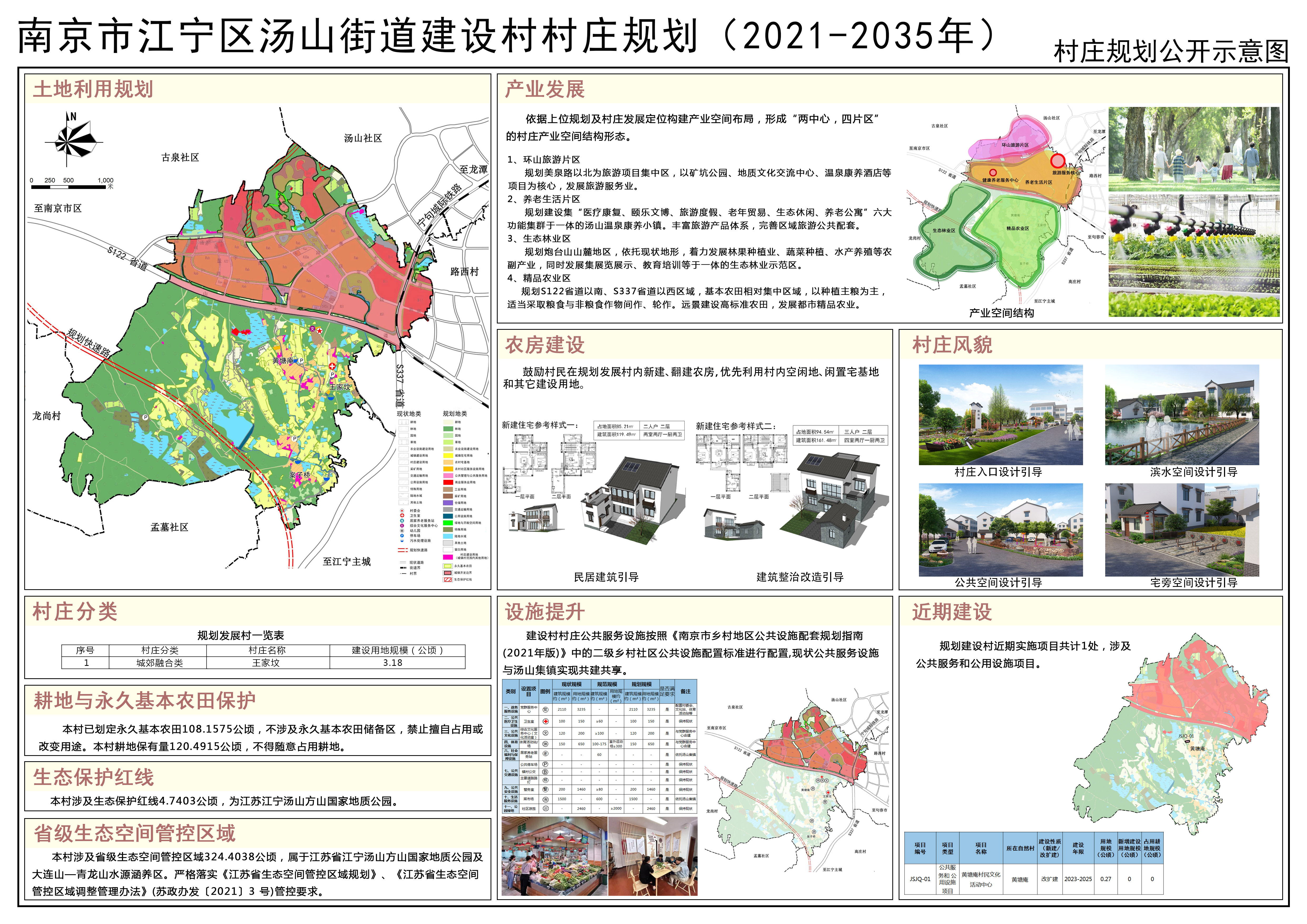Click the 停车场 blue P legend icon
Image resolution: width=1307 pixels, height=924 pixels.
coord(403,536)
